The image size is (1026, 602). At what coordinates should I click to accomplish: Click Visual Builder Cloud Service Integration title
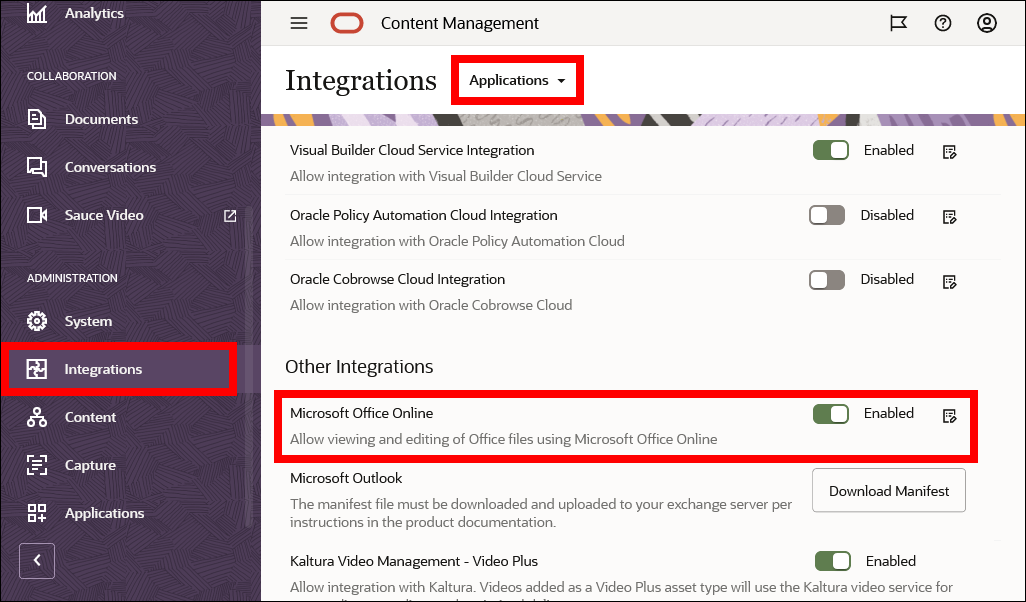pyautogui.click(x=412, y=150)
